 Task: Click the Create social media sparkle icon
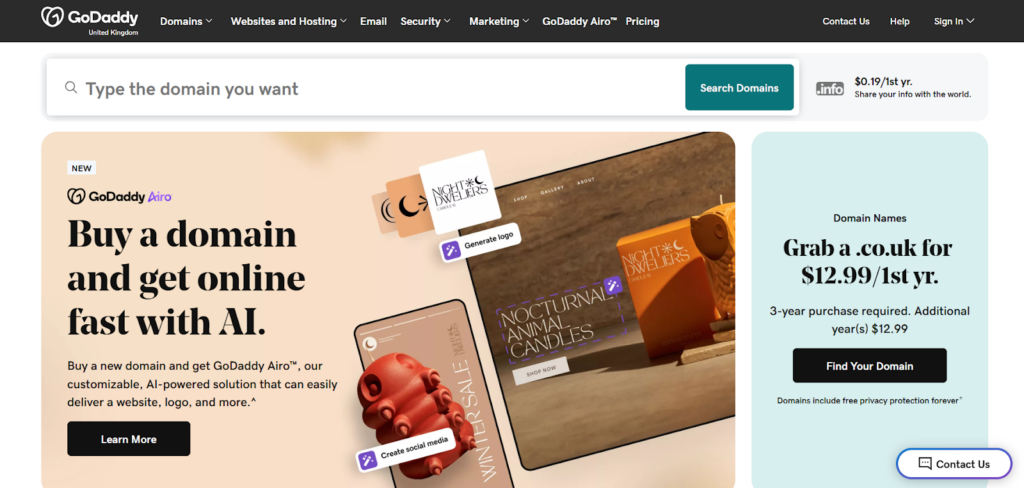[x=368, y=459]
